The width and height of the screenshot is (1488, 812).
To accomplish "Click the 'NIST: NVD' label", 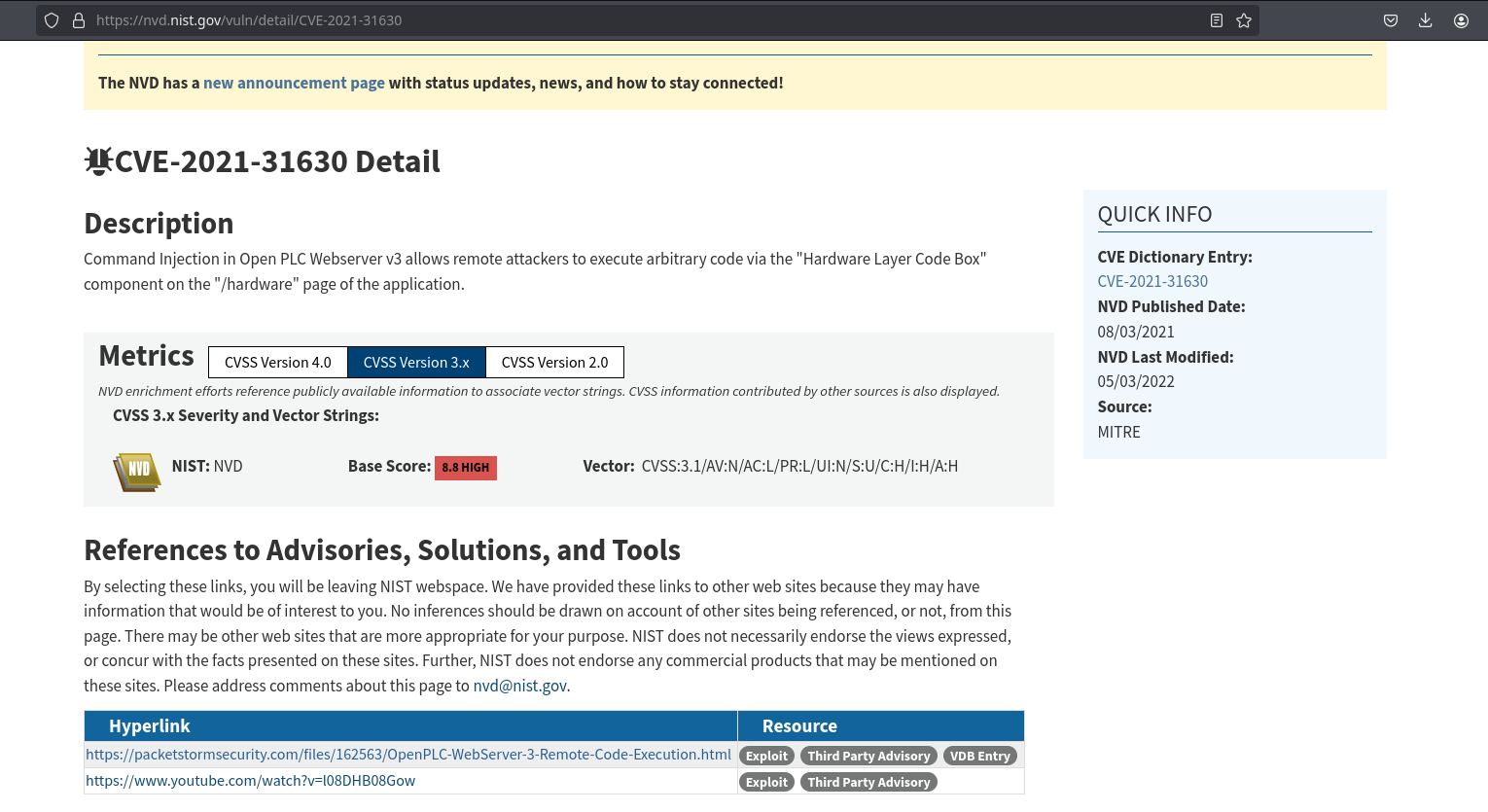I will pos(207,467).
